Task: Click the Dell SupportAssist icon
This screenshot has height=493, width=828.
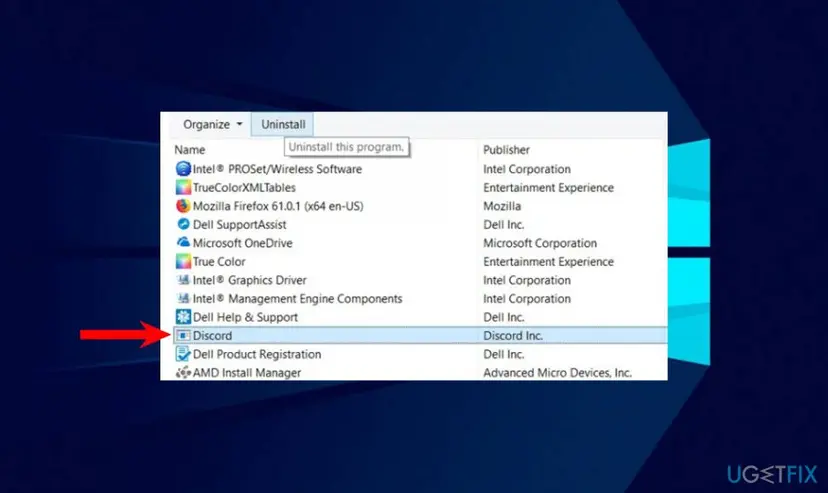Action: coord(183,224)
